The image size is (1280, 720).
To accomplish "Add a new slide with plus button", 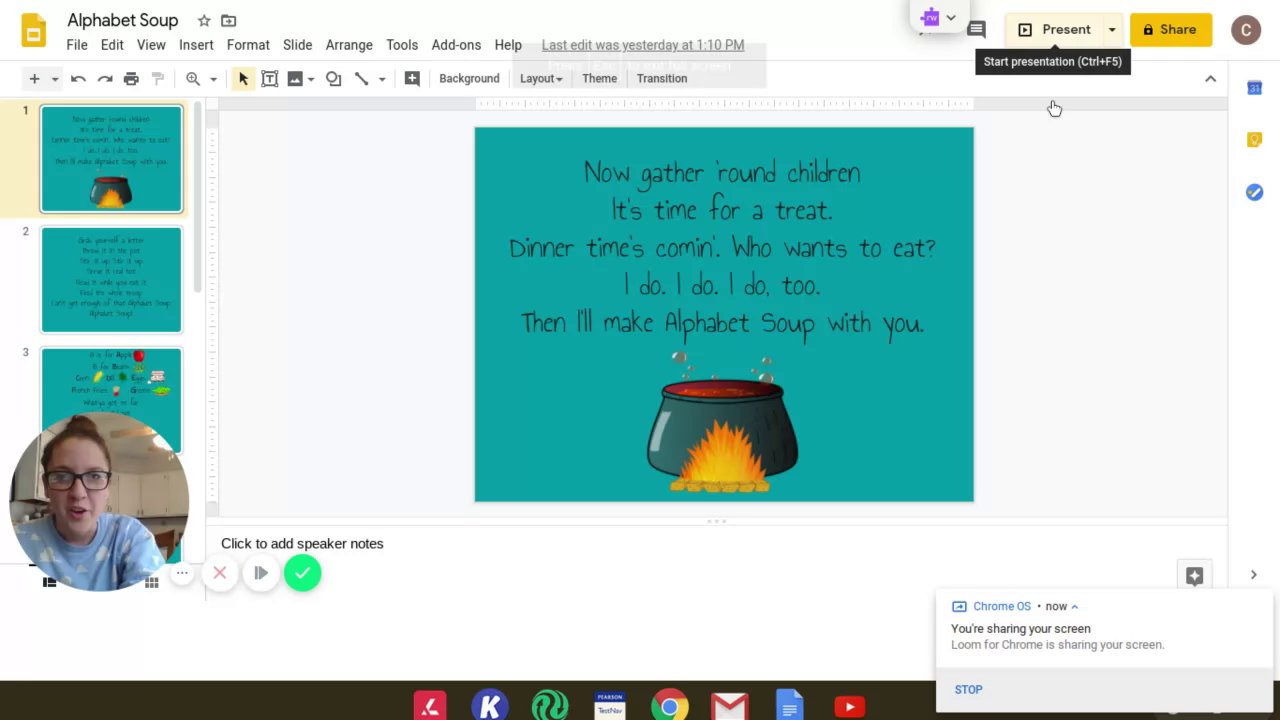I will pos(34,78).
